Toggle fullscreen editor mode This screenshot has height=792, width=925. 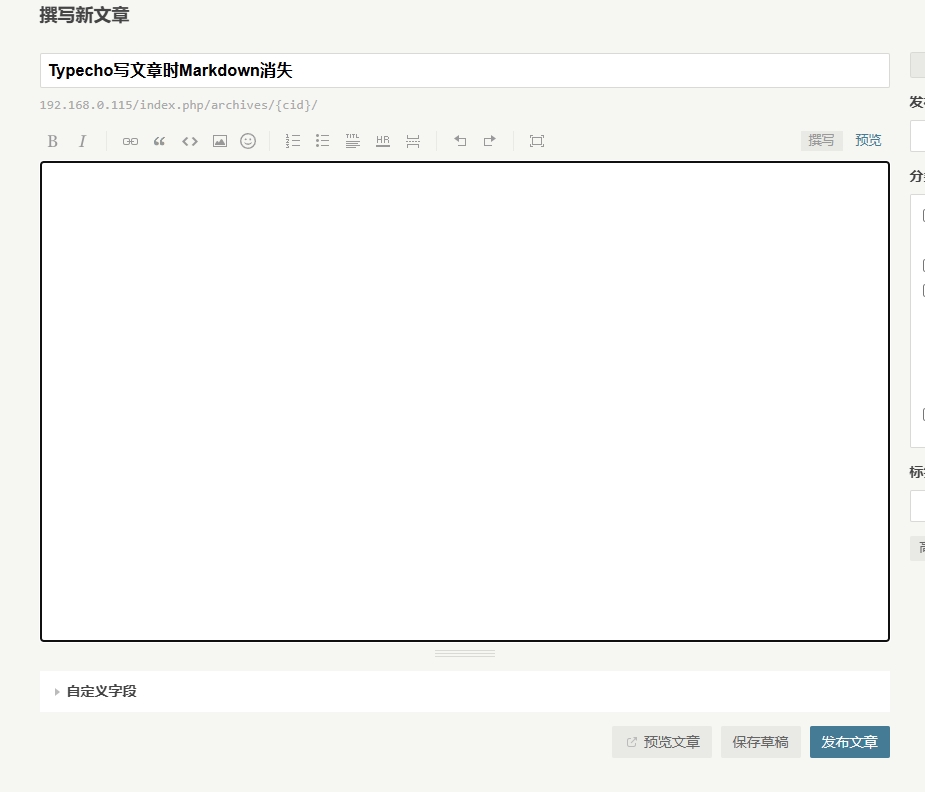click(537, 141)
